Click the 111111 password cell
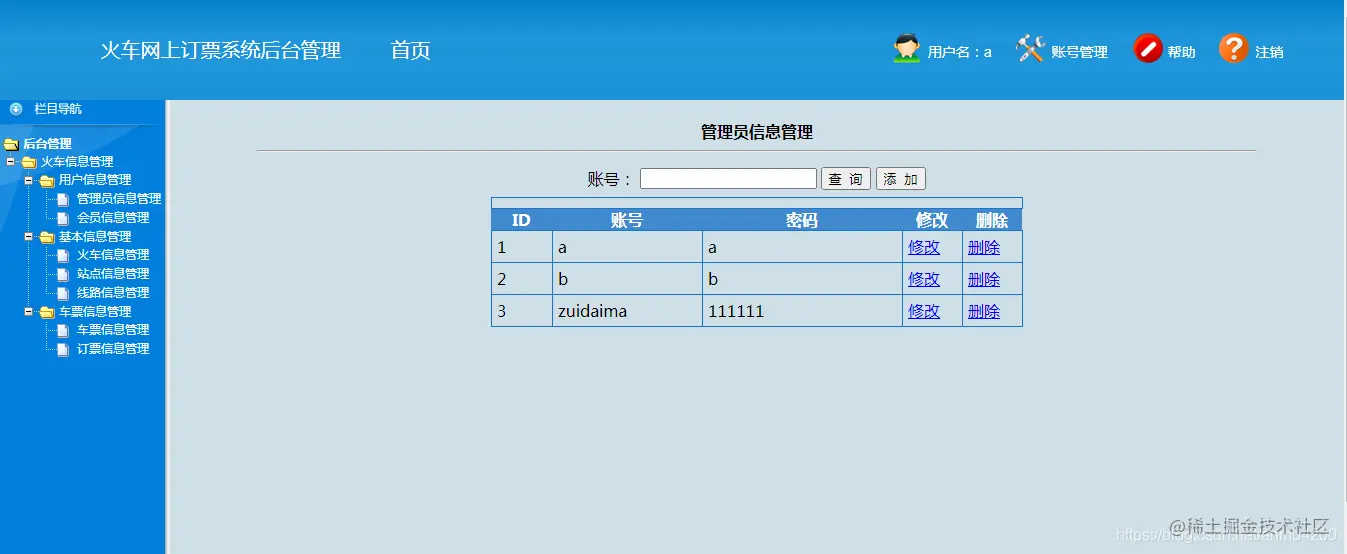 click(x=802, y=311)
